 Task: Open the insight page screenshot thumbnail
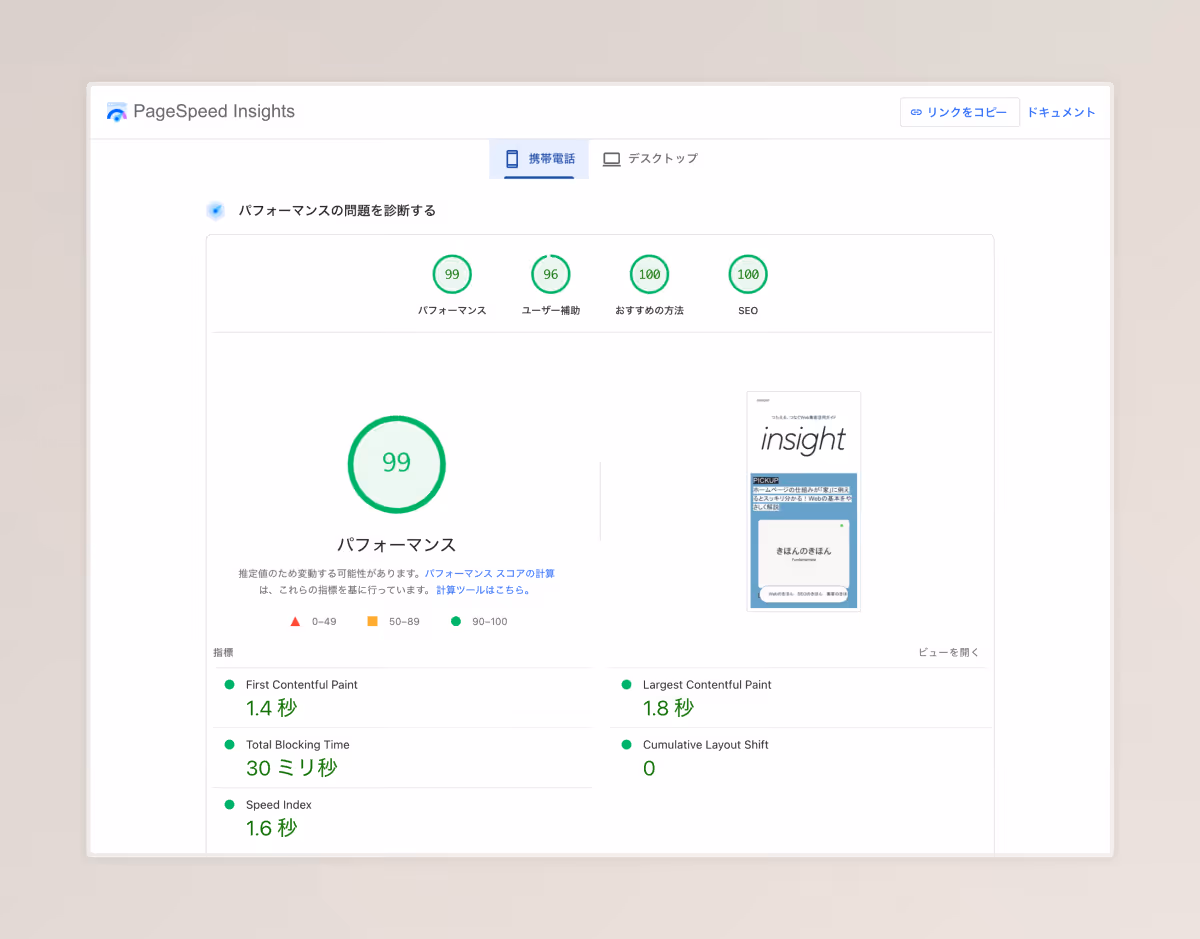point(804,501)
